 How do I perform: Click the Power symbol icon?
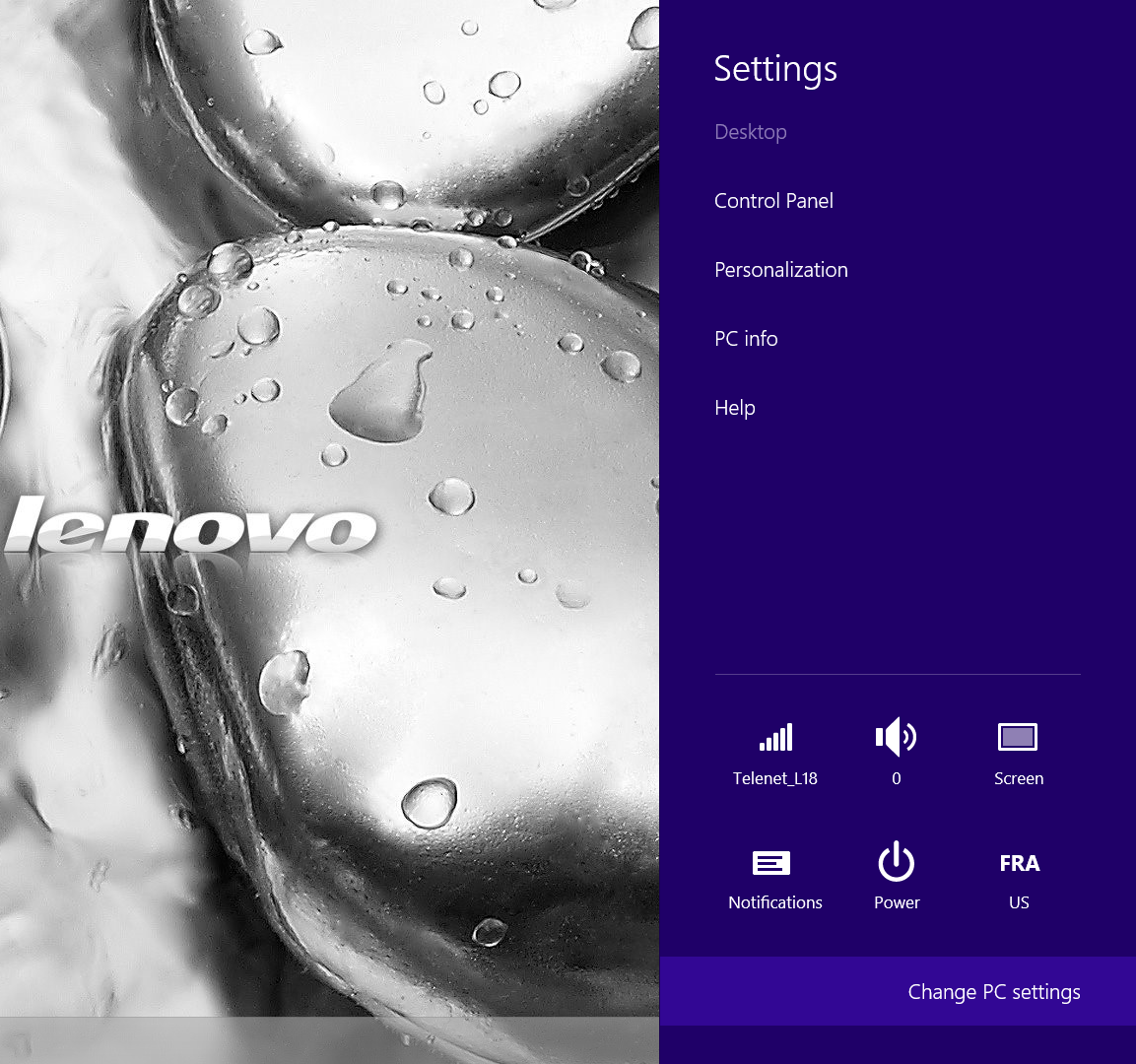point(896,862)
